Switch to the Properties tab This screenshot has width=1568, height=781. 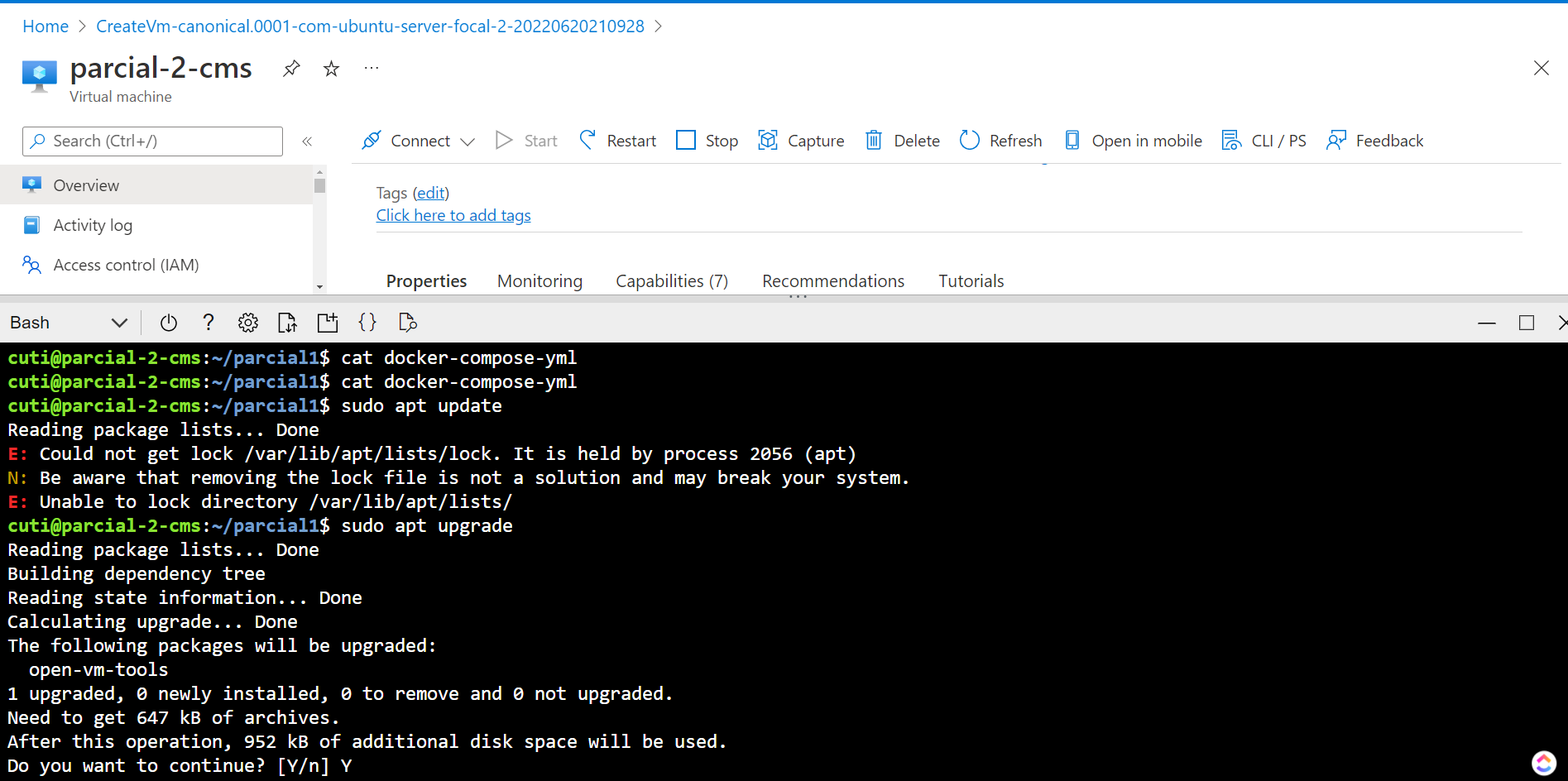point(426,281)
